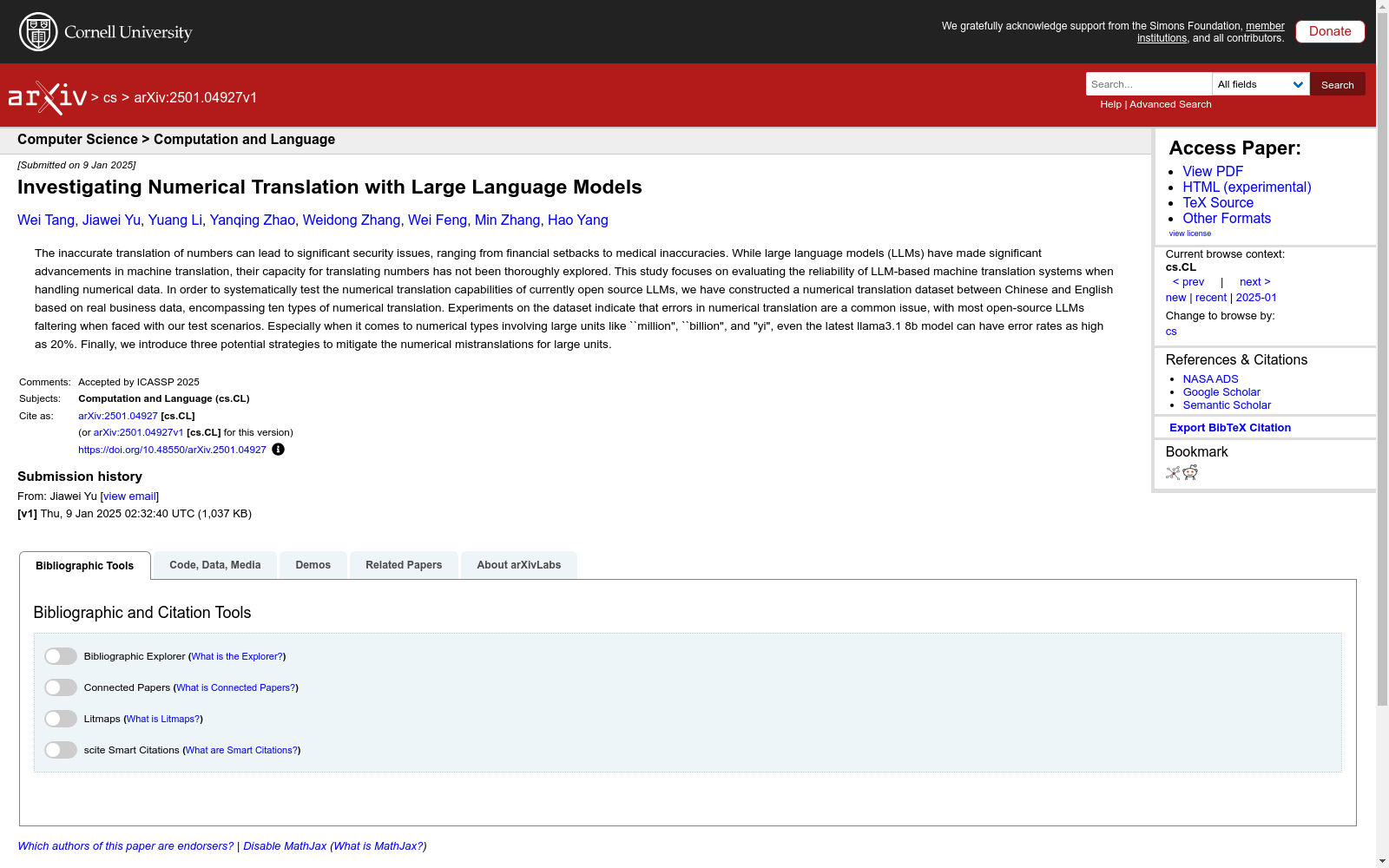Viewport: 1389px width, 868px height.
Task: Browse by cs link in sidebar
Action: (1171, 332)
